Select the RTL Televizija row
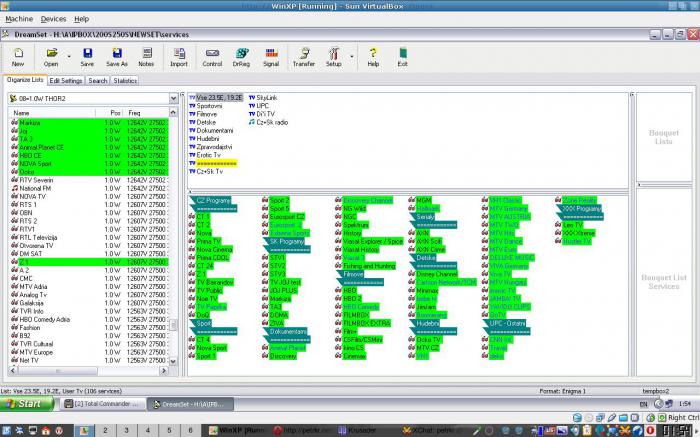 pyautogui.click(x=89, y=237)
